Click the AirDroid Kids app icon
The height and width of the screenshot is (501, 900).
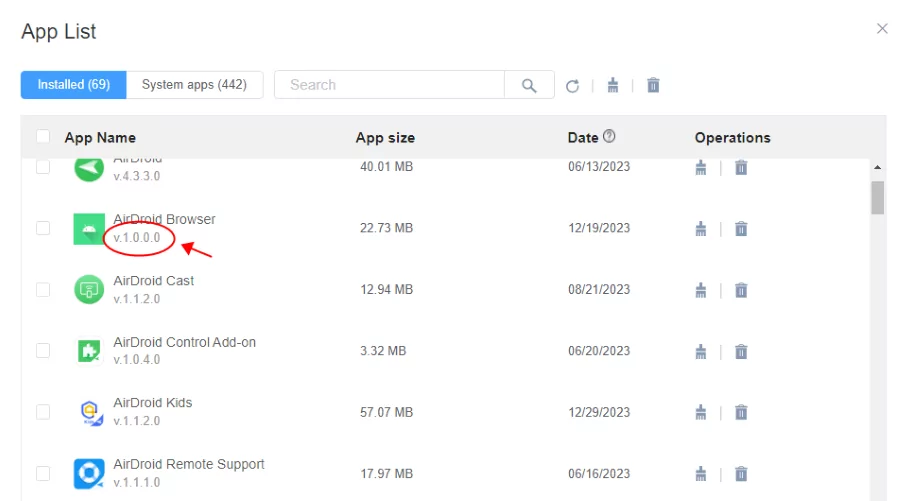tap(90, 413)
